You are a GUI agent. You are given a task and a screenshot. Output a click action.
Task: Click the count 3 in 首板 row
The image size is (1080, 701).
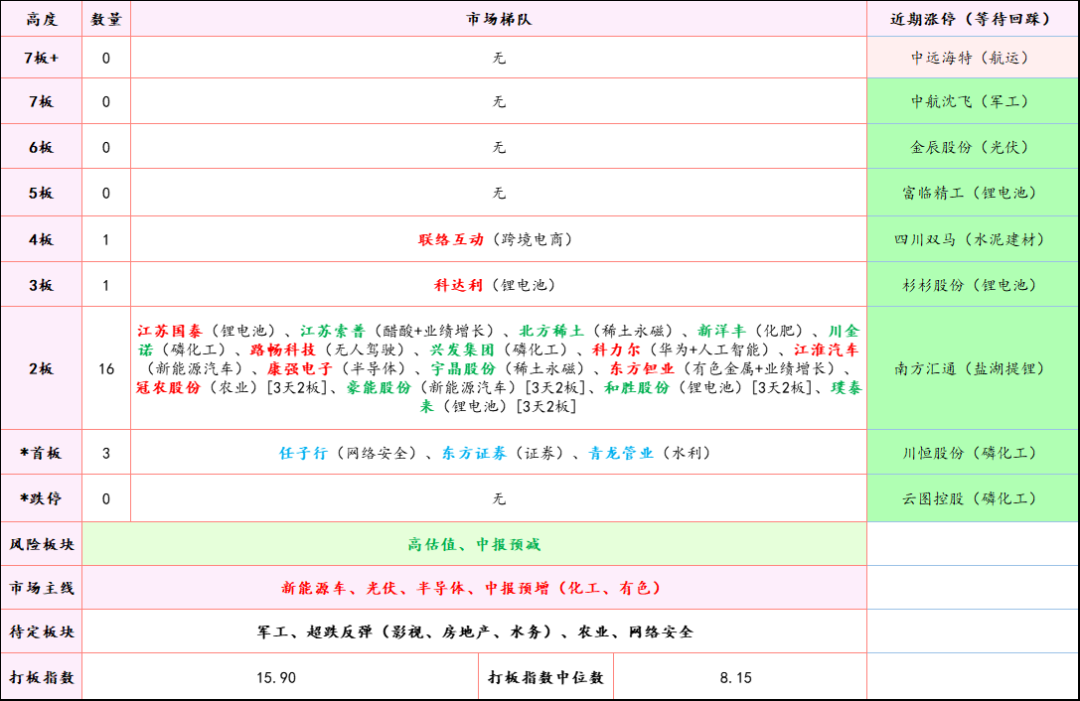106,454
